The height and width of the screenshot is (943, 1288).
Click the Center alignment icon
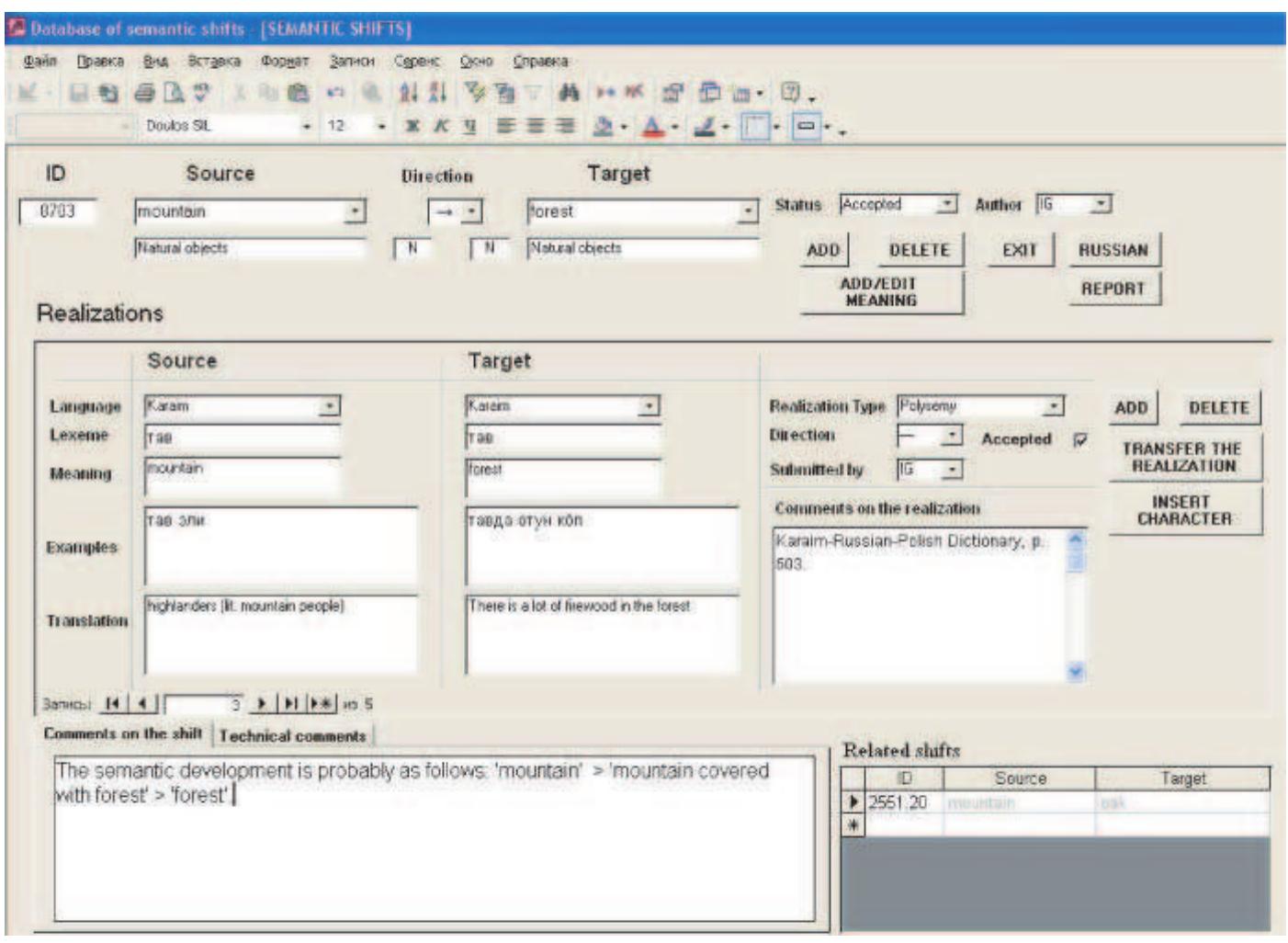(537, 126)
